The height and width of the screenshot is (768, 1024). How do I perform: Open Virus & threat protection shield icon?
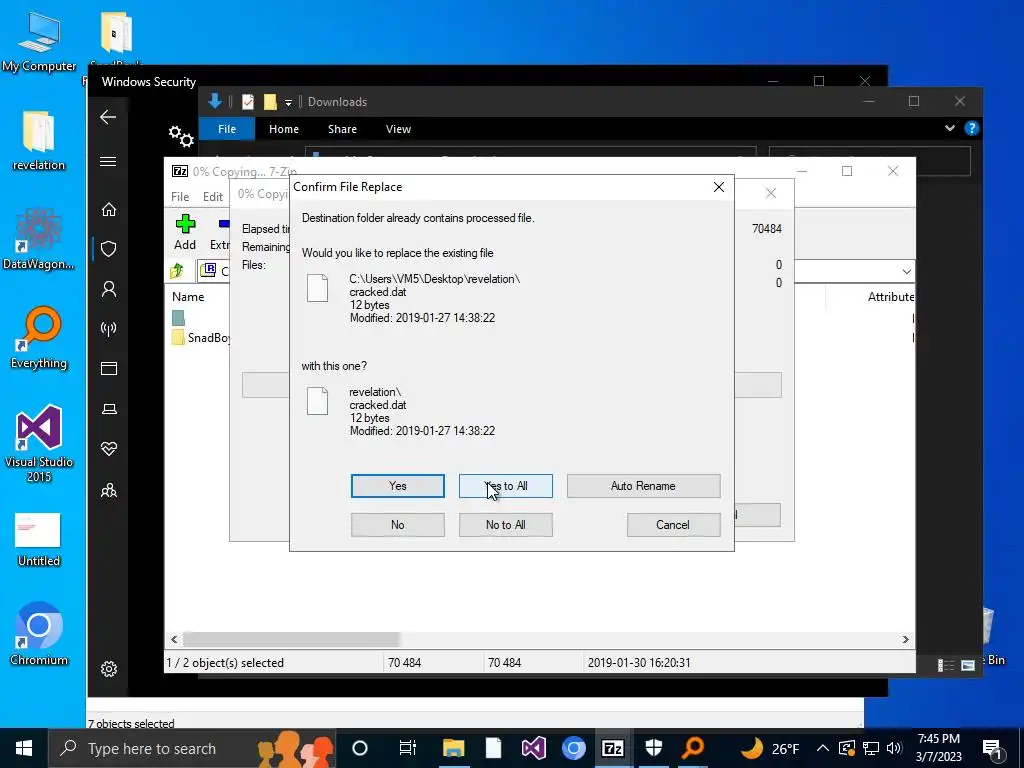108,249
